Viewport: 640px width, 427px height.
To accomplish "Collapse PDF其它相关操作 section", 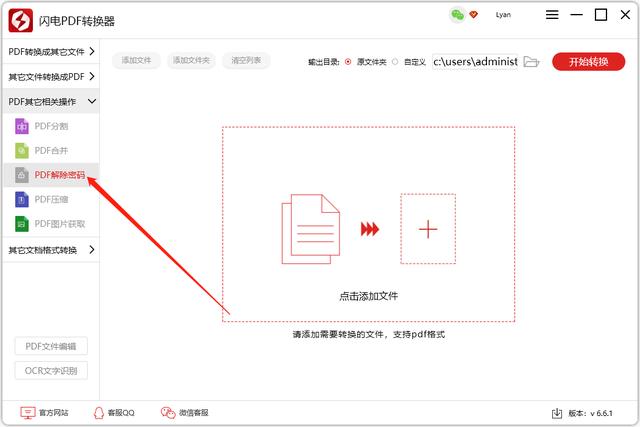I will (x=51, y=101).
